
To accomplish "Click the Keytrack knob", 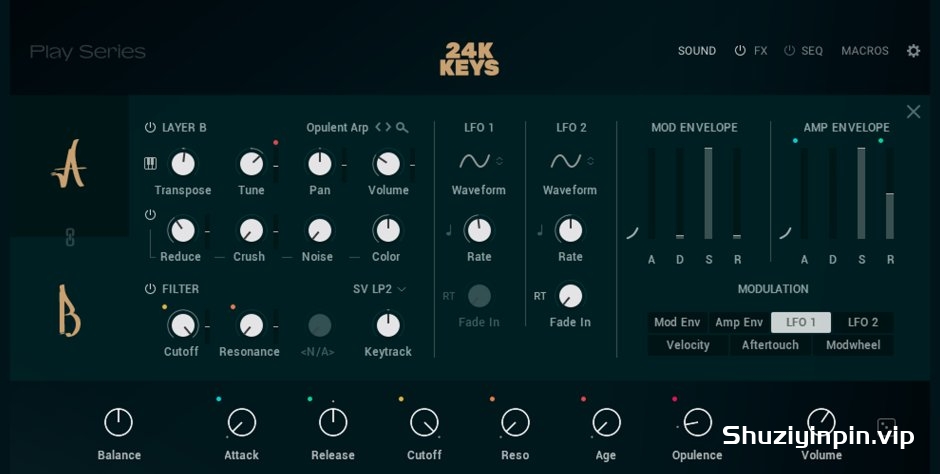I will pyautogui.click(x=388, y=325).
